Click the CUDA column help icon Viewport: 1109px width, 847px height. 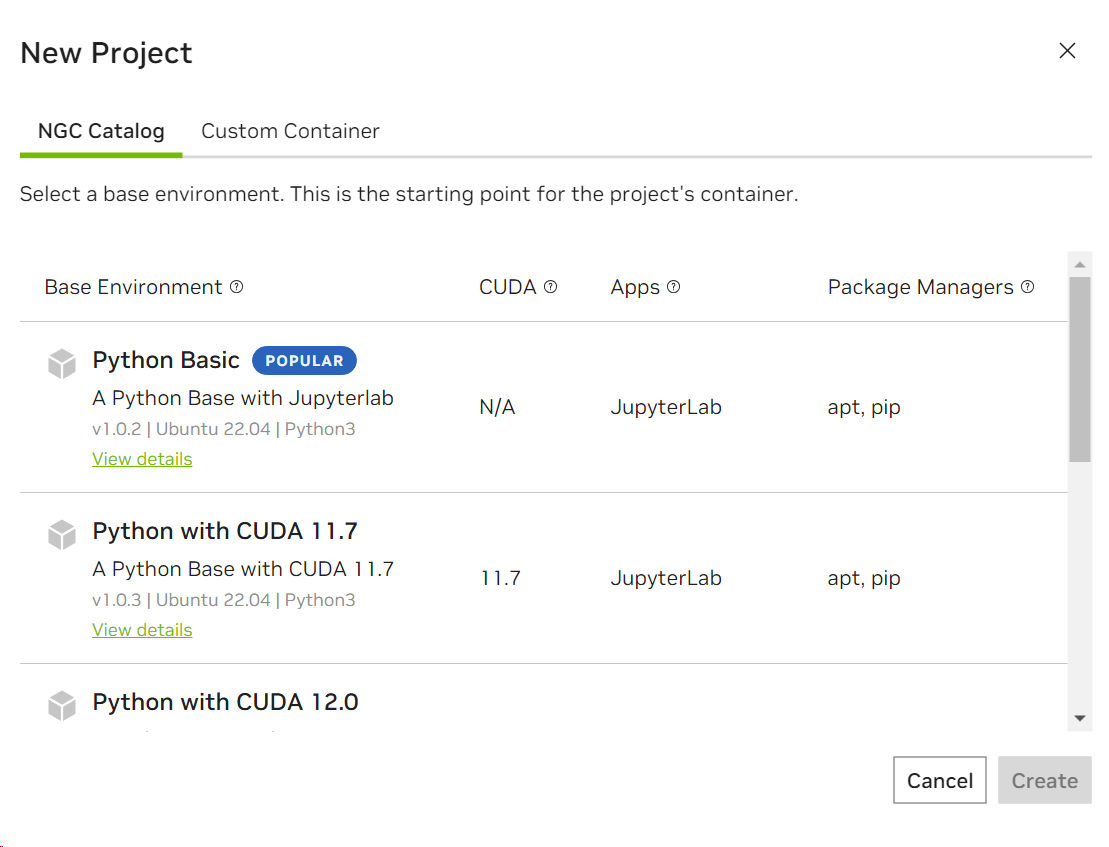click(550, 287)
